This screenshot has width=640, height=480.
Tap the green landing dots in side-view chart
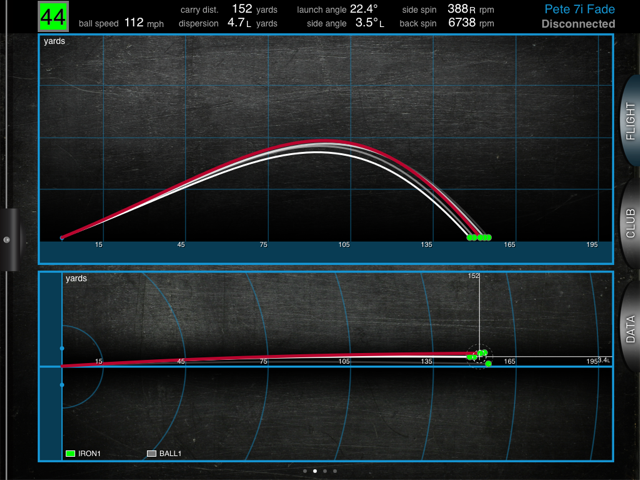(x=479, y=238)
